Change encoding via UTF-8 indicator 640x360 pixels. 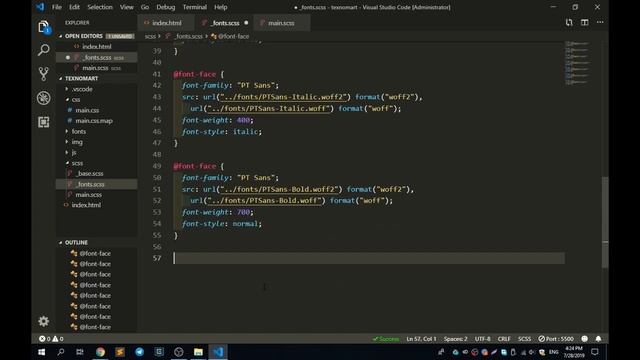(x=482, y=339)
